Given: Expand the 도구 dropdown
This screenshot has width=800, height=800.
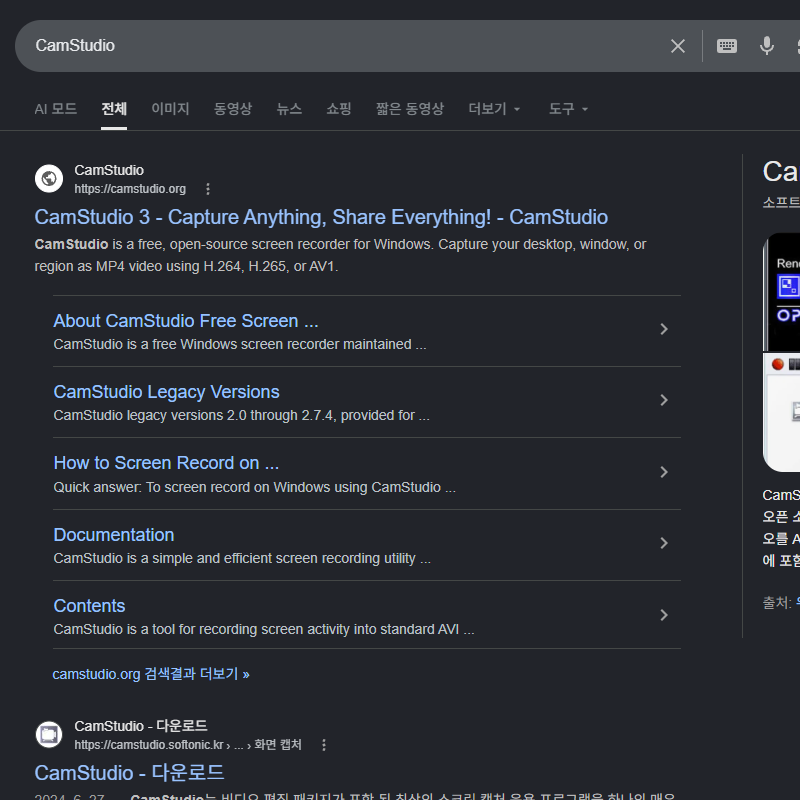Looking at the screenshot, I should pyautogui.click(x=568, y=109).
